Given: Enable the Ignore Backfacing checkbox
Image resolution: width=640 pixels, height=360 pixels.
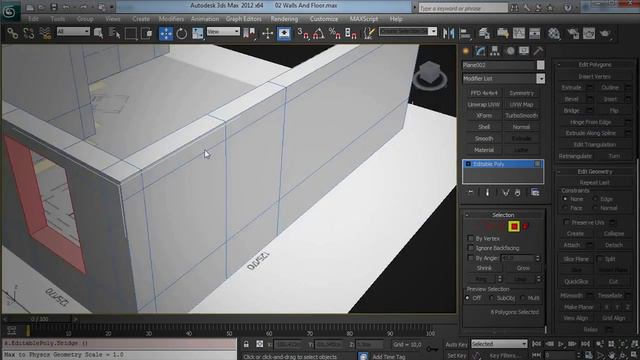Looking at the screenshot, I should [471, 248].
